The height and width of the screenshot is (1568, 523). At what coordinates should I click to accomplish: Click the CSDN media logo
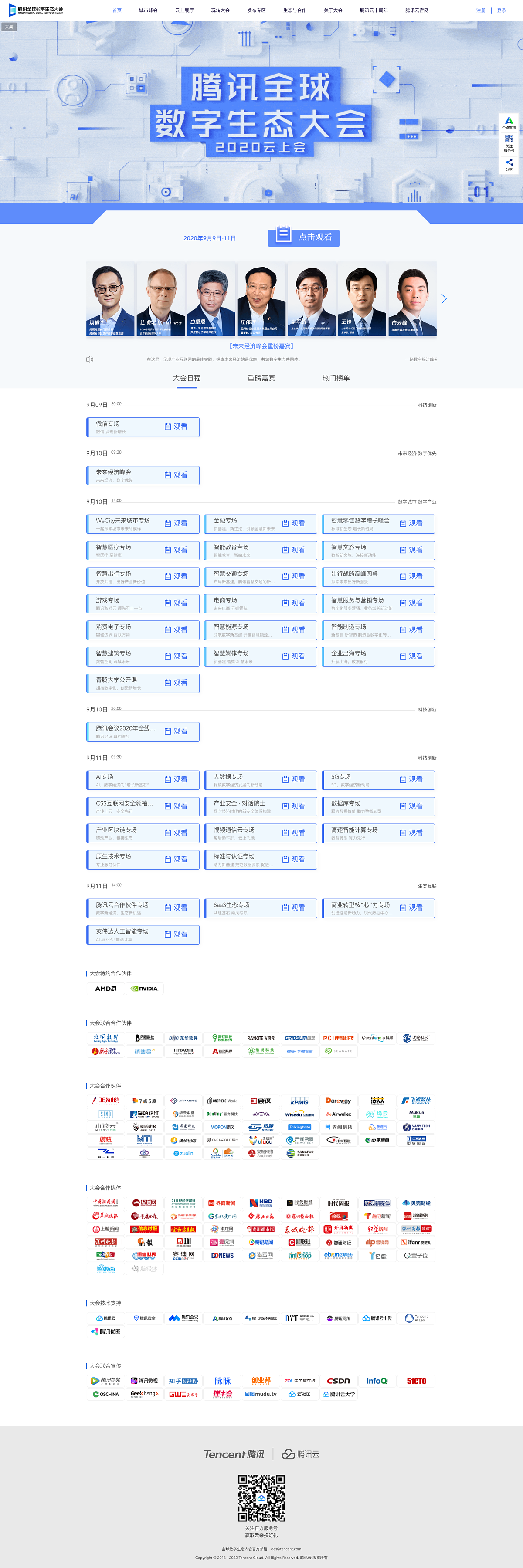pyautogui.click(x=339, y=1381)
